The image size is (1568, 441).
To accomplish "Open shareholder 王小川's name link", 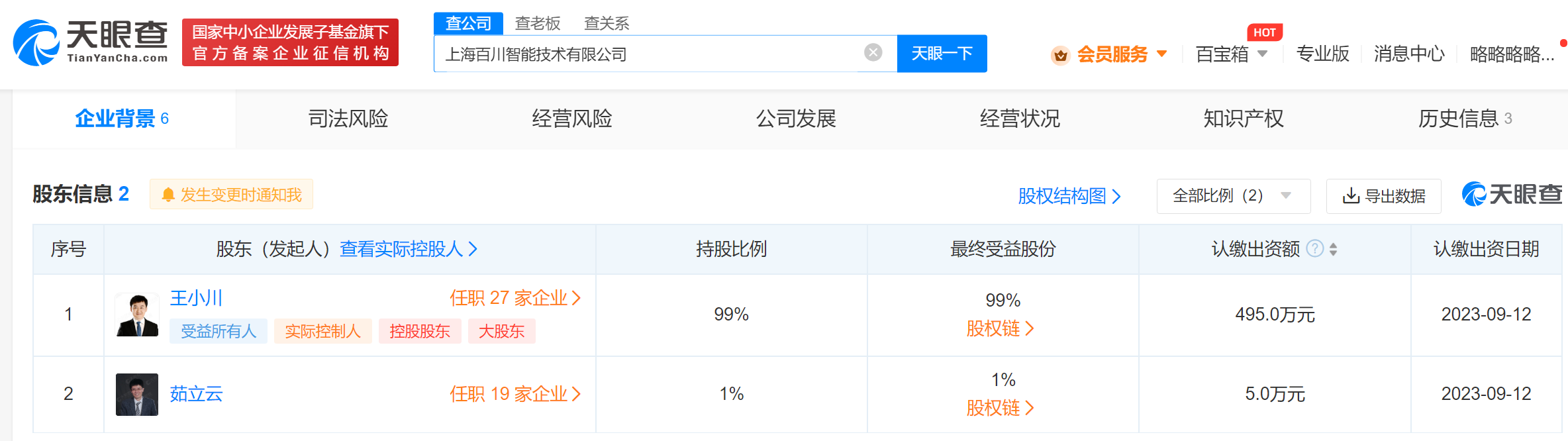I will [196, 298].
